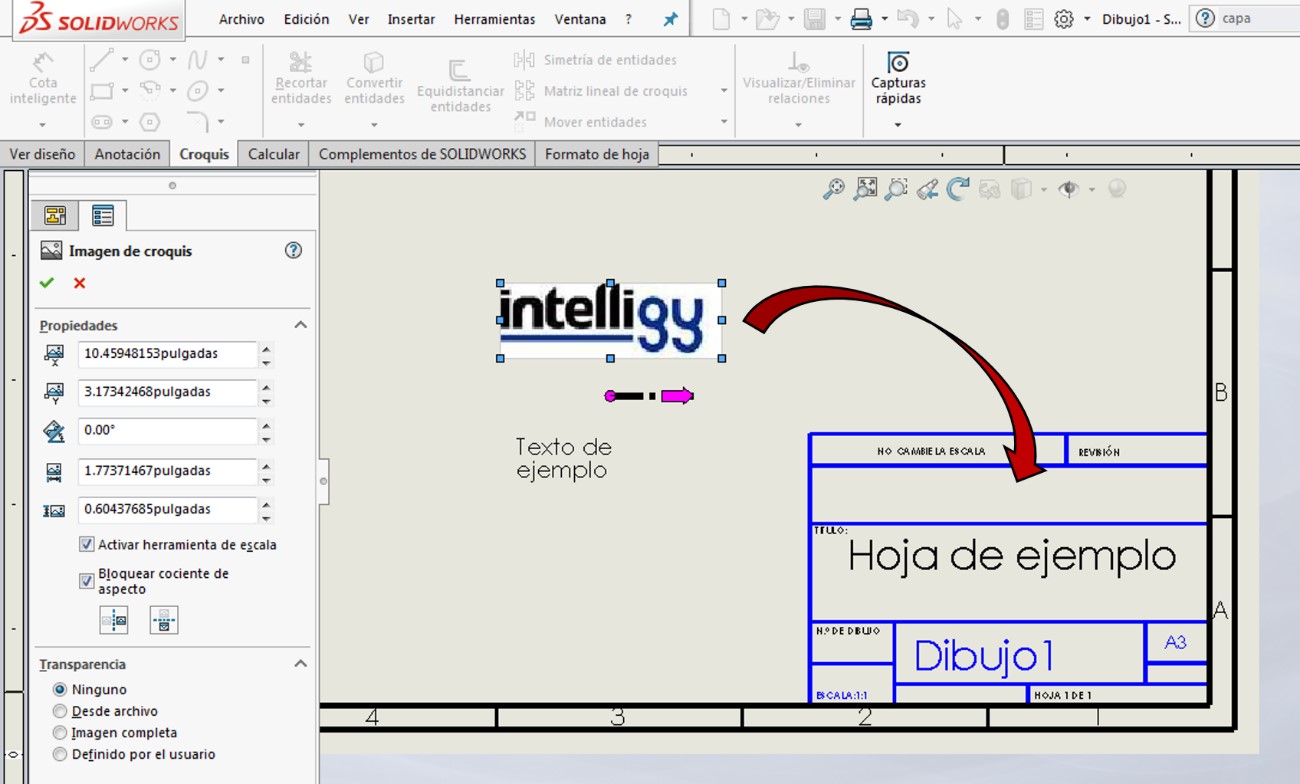Open Ventana menu
The image size is (1300, 784).
pos(580,19)
